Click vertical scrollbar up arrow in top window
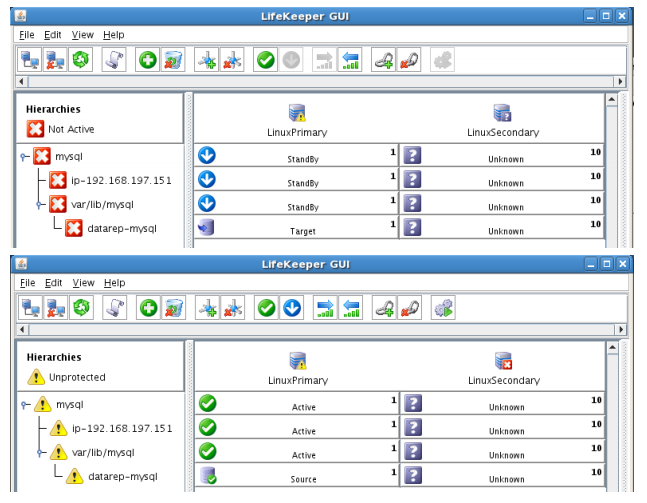Viewport: 647px width, 503px height. (x=612, y=99)
